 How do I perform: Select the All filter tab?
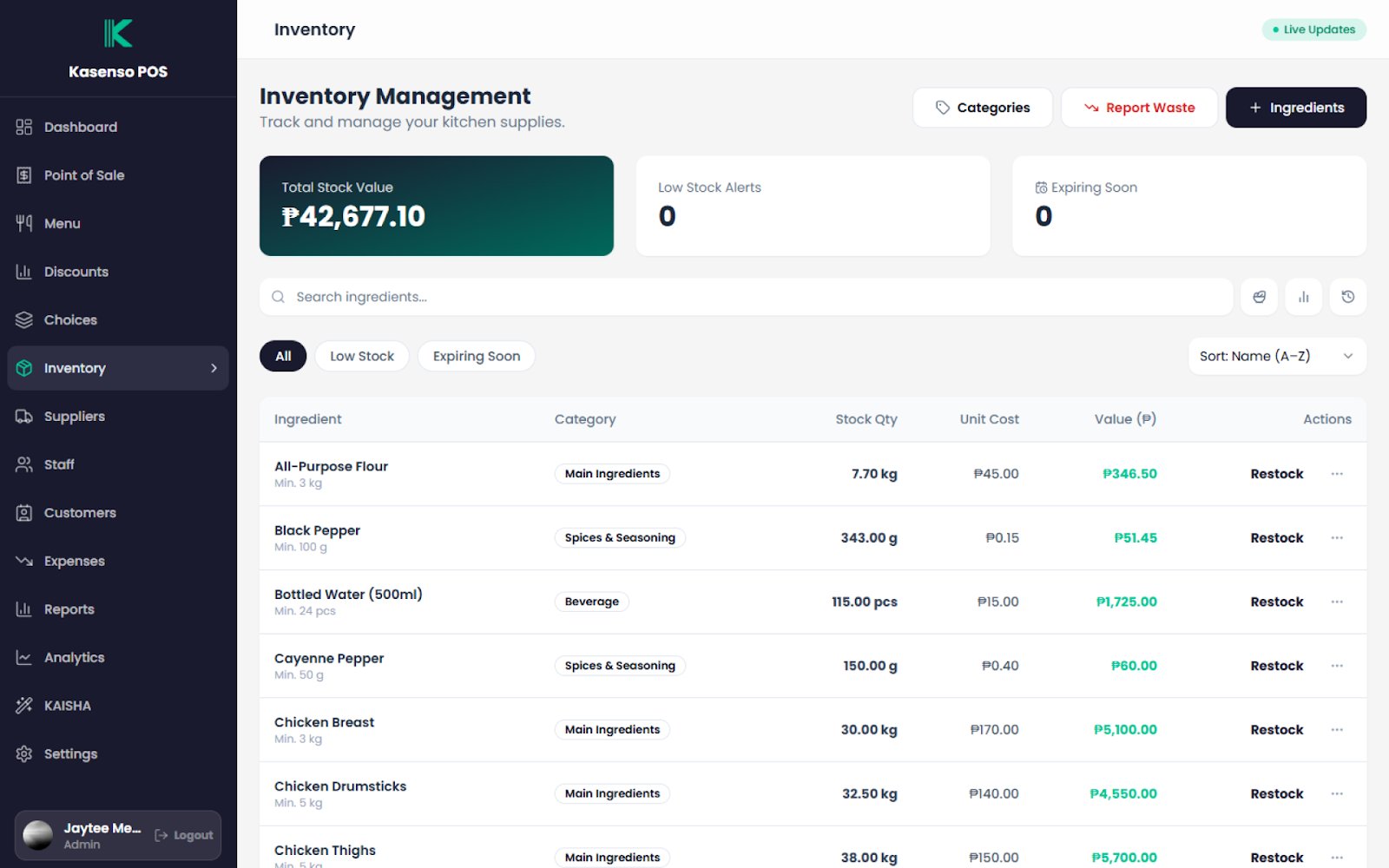click(283, 356)
